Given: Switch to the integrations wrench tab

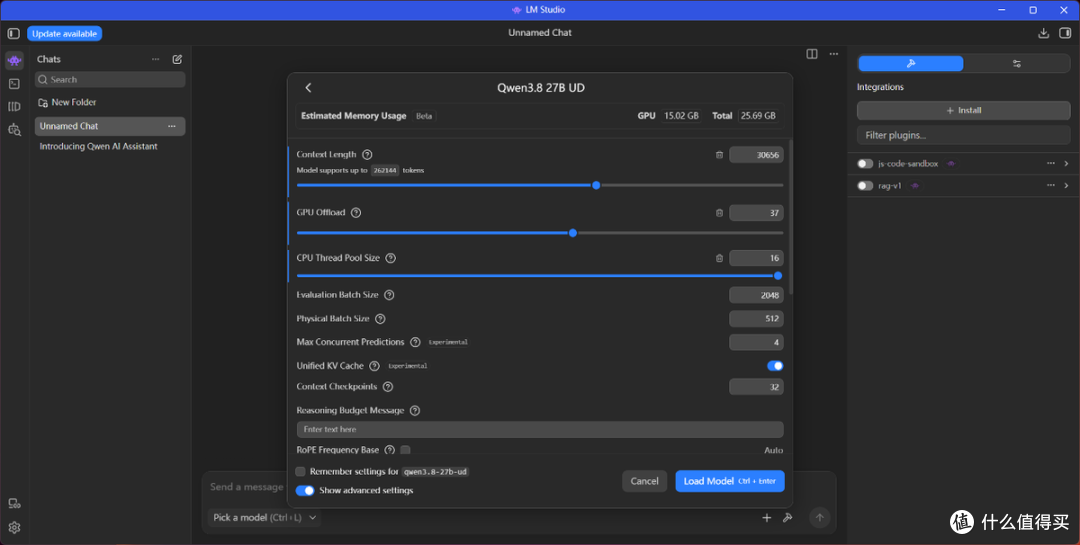Looking at the screenshot, I should (x=911, y=63).
